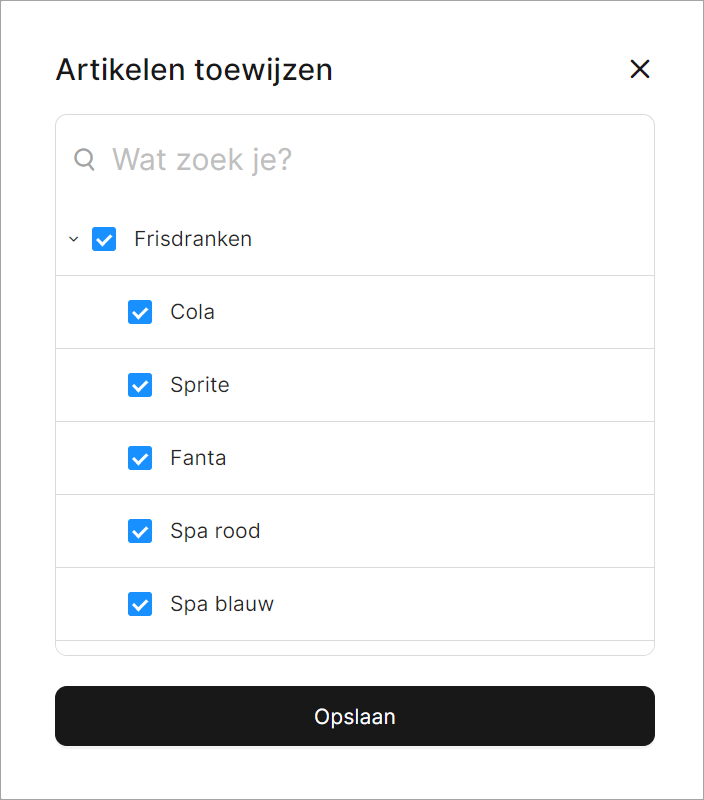Click the Cola item label
This screenshot has width=704, height=800.
[x=193, y=312]
